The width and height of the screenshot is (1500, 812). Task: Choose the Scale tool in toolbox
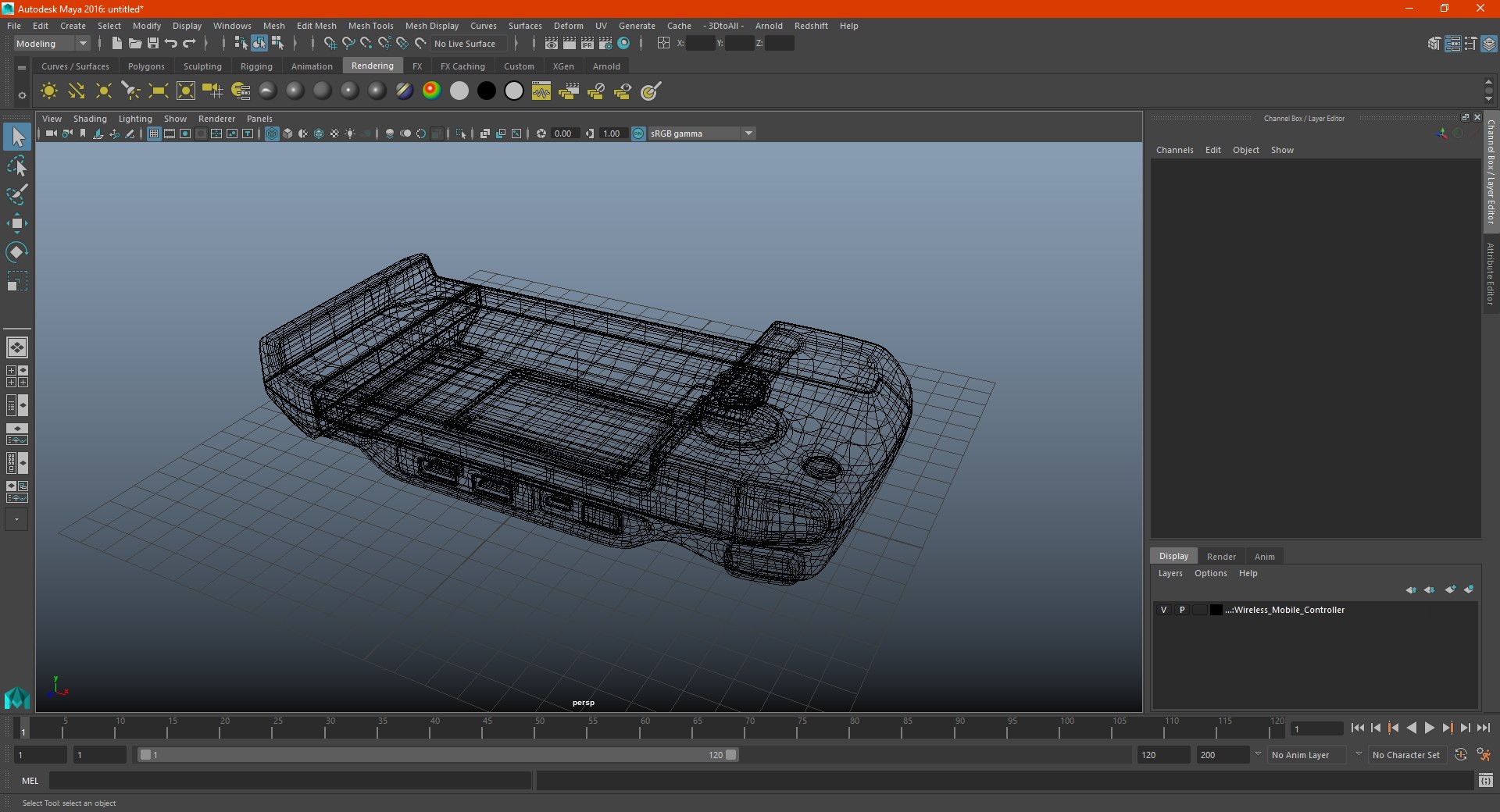point(17,281)
